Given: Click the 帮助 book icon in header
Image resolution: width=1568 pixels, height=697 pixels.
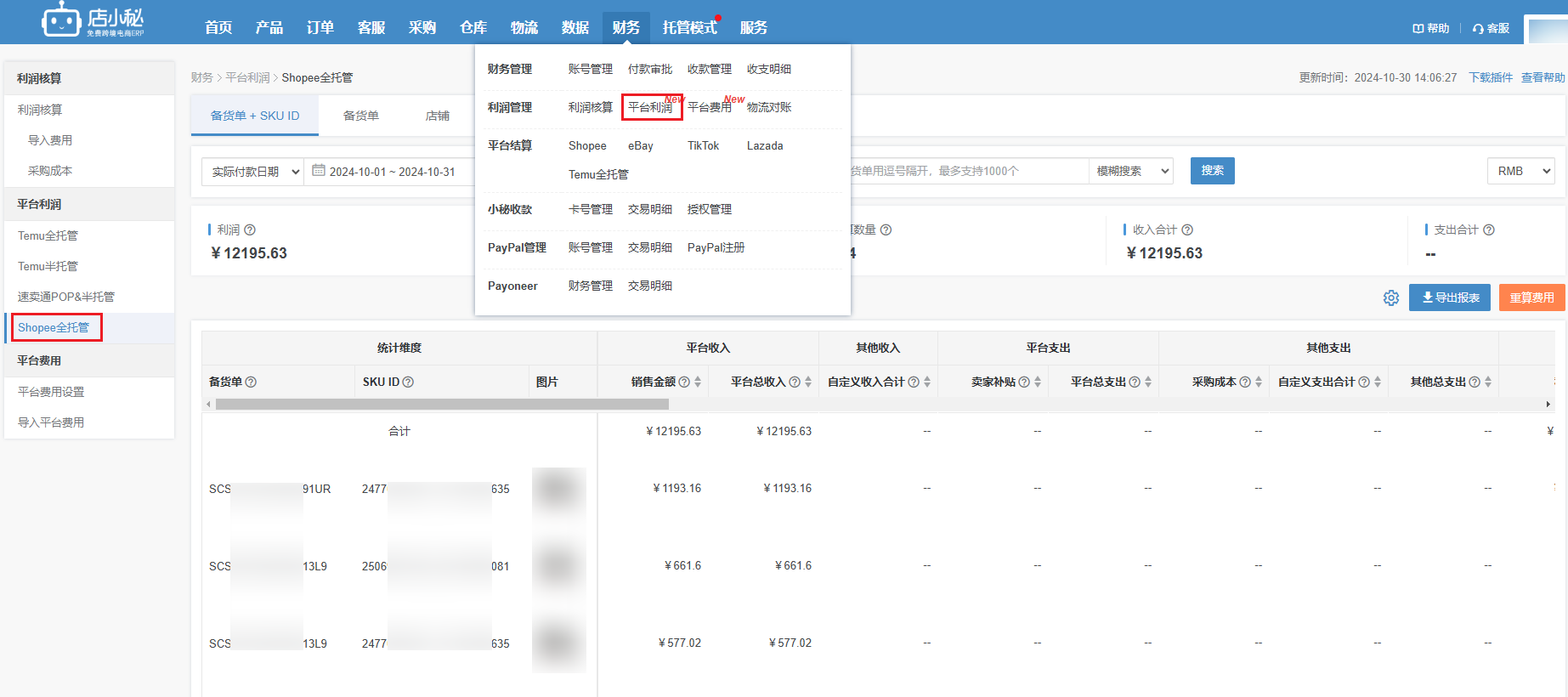Looking at the screenshot, I should click(x=1418, y=28).
